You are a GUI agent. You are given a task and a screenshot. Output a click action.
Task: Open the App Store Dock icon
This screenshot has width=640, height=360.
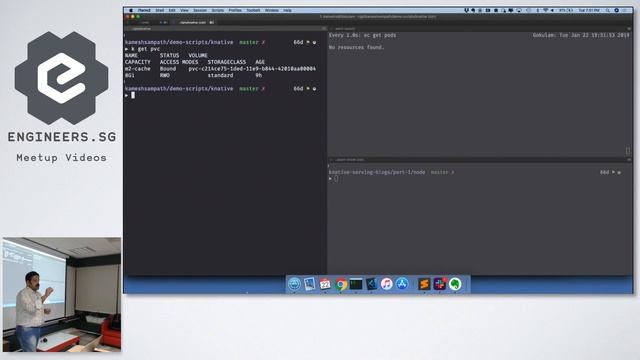click(x=402, y=284)
